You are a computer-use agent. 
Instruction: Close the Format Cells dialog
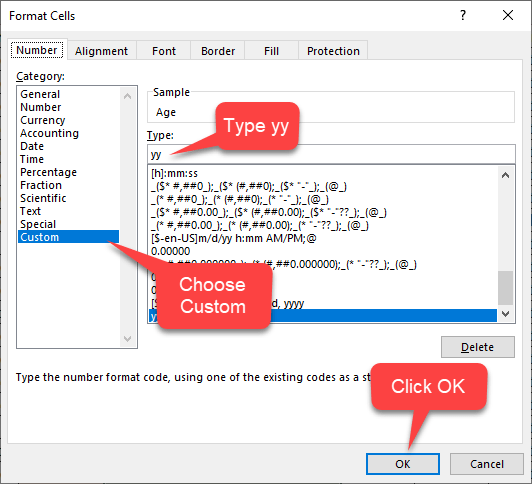tap(508, 15)
